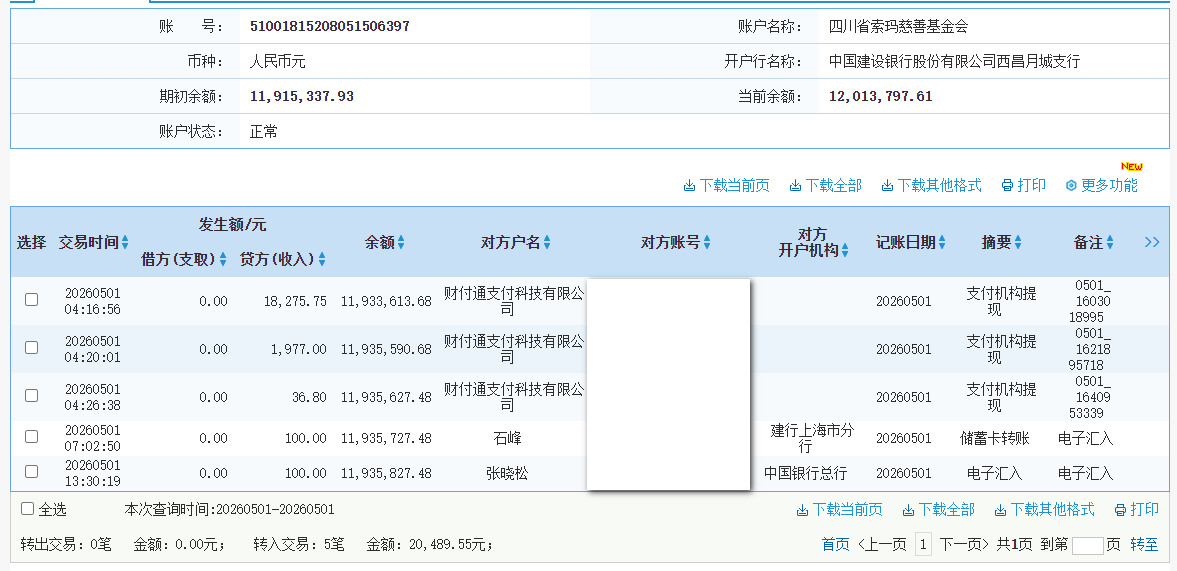
Task: Click bottom 打印 printer icon
Action: (x=1121, y=510)
